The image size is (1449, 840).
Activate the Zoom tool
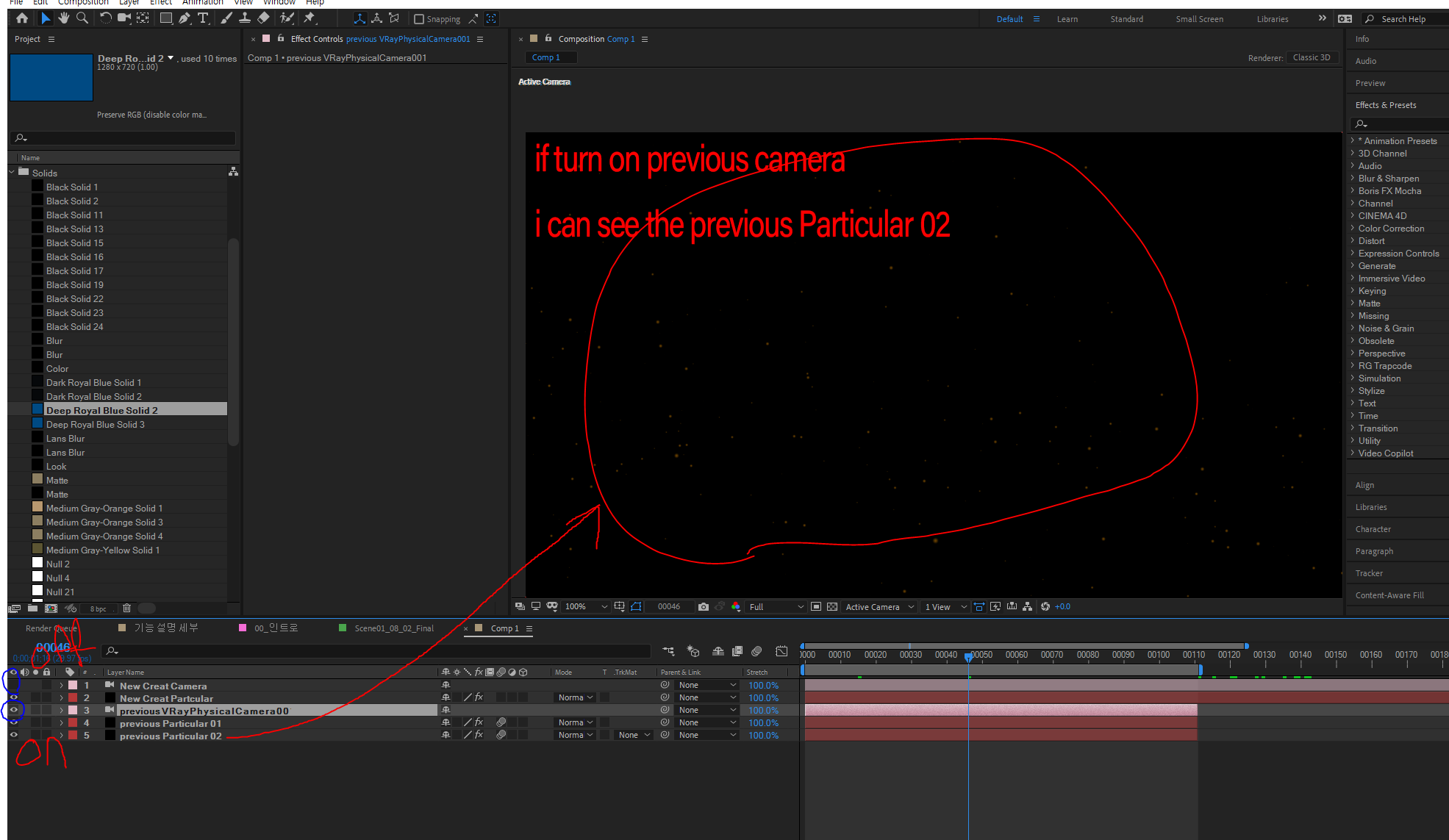pos(82,18)
